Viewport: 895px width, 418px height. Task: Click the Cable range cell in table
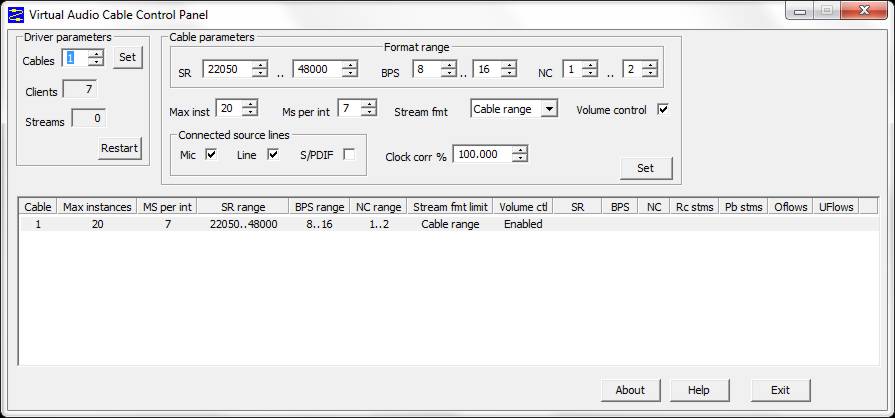(x=450, y=224)
